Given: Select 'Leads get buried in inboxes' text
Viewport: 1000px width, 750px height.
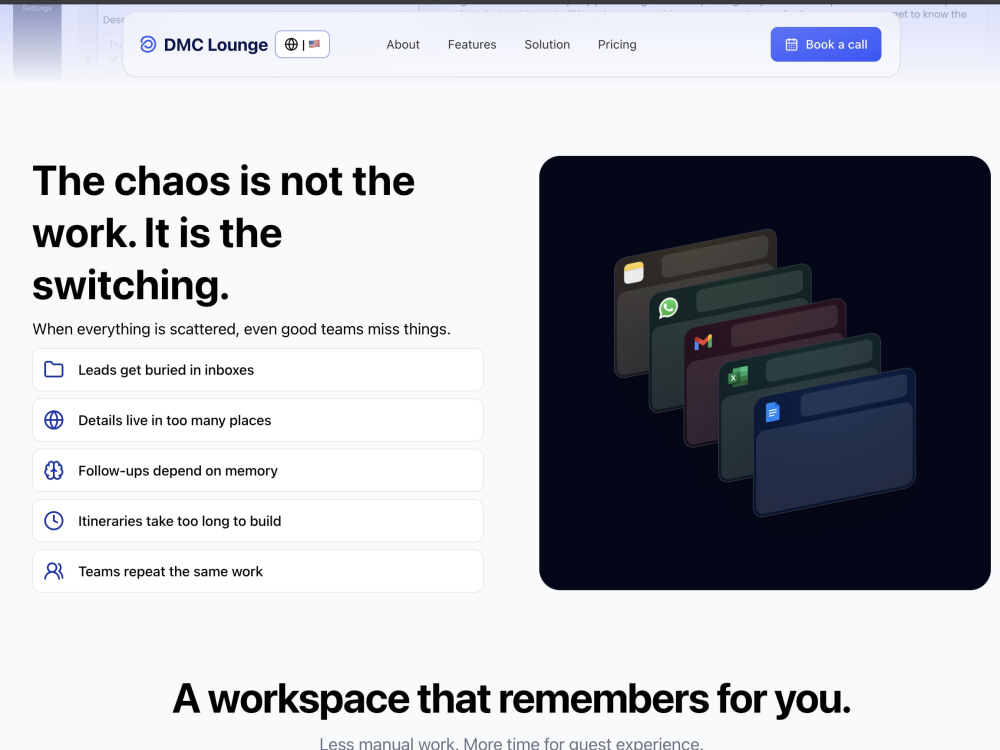Looking at the screenshot, I should click(166, 370).
